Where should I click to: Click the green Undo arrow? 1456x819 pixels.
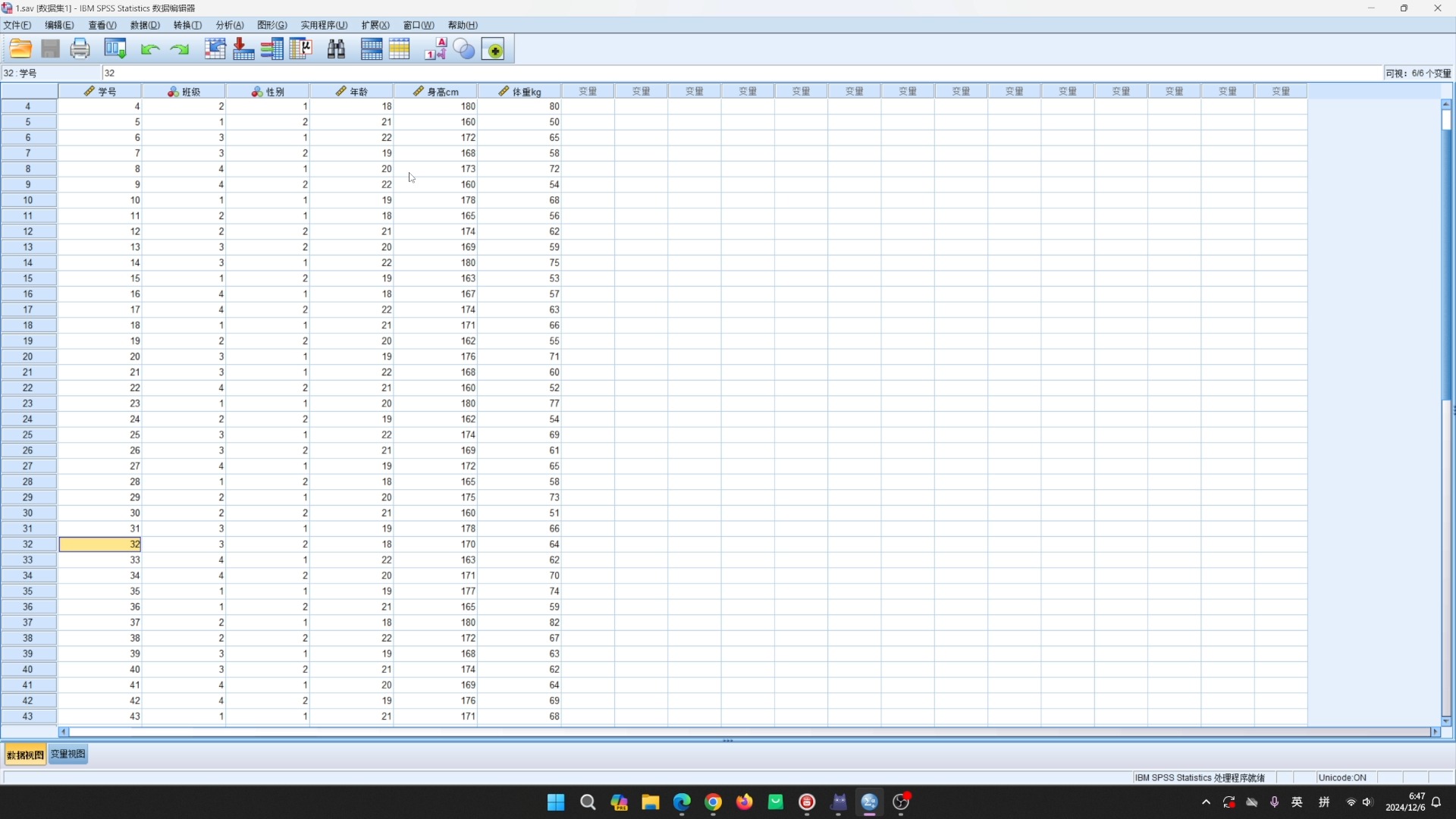point(150,50)
